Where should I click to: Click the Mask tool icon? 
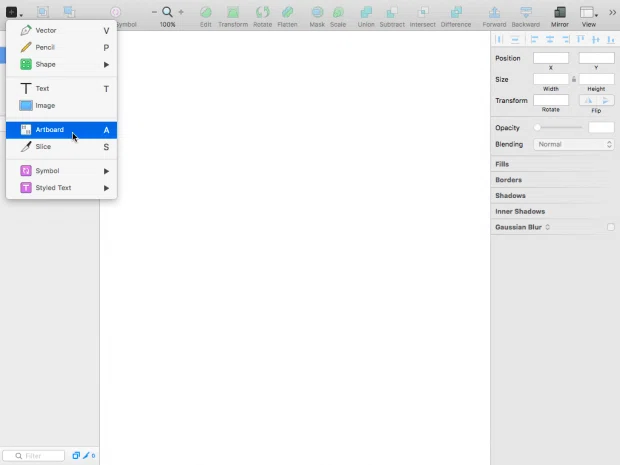(x=317, y=12)
